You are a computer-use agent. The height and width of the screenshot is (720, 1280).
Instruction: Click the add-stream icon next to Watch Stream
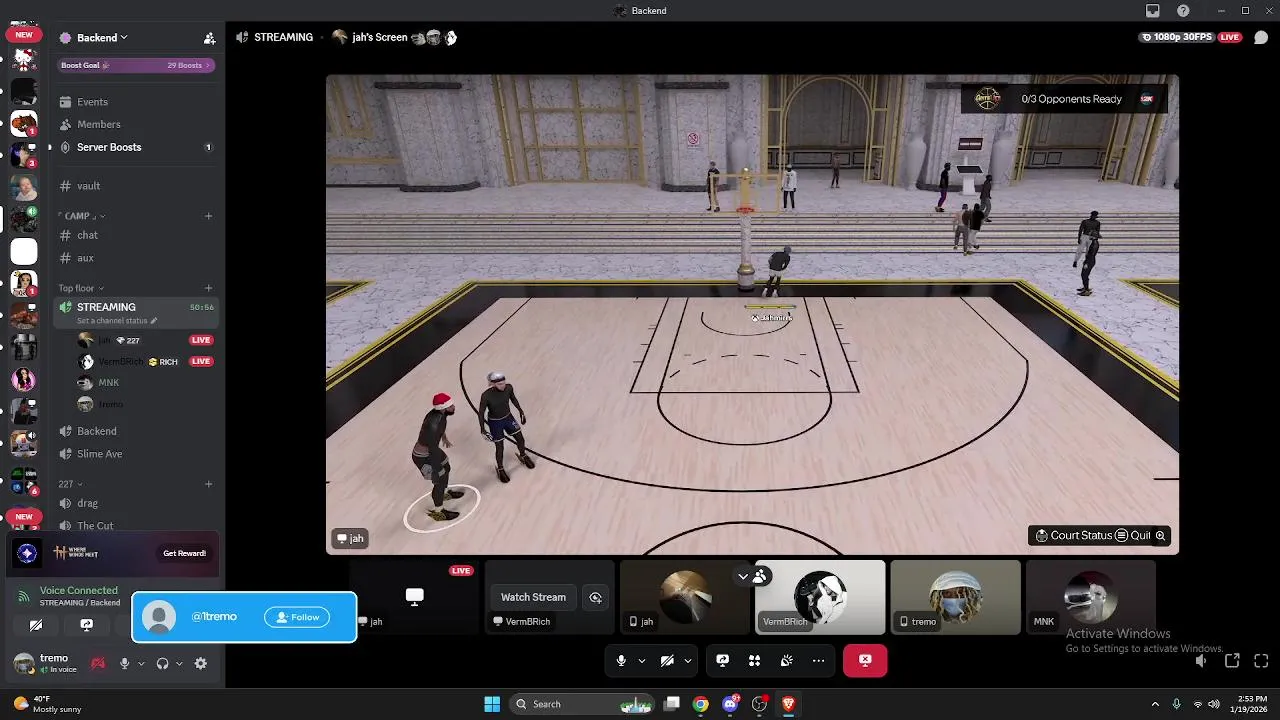click(x=595, y=597)
